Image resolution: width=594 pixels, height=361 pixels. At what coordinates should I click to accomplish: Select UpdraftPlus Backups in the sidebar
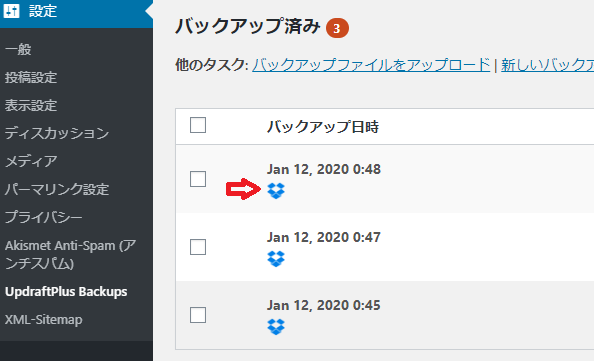point(66,292)
